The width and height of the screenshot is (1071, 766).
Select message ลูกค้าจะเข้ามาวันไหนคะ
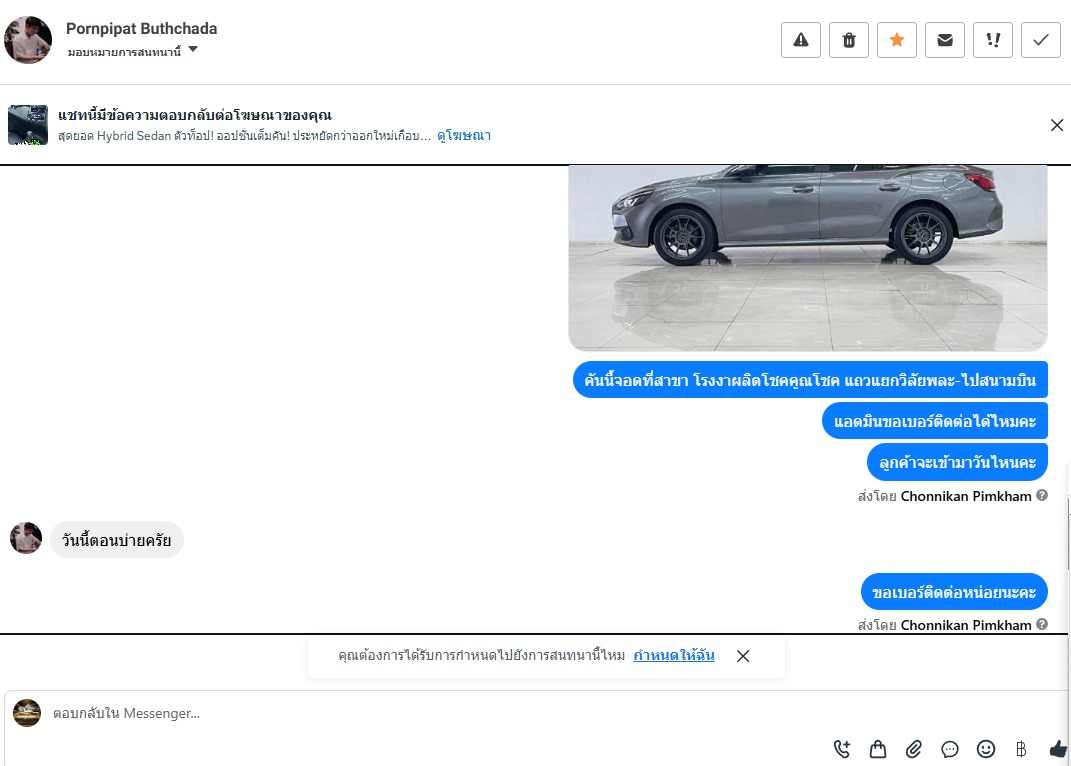(958, 462)
